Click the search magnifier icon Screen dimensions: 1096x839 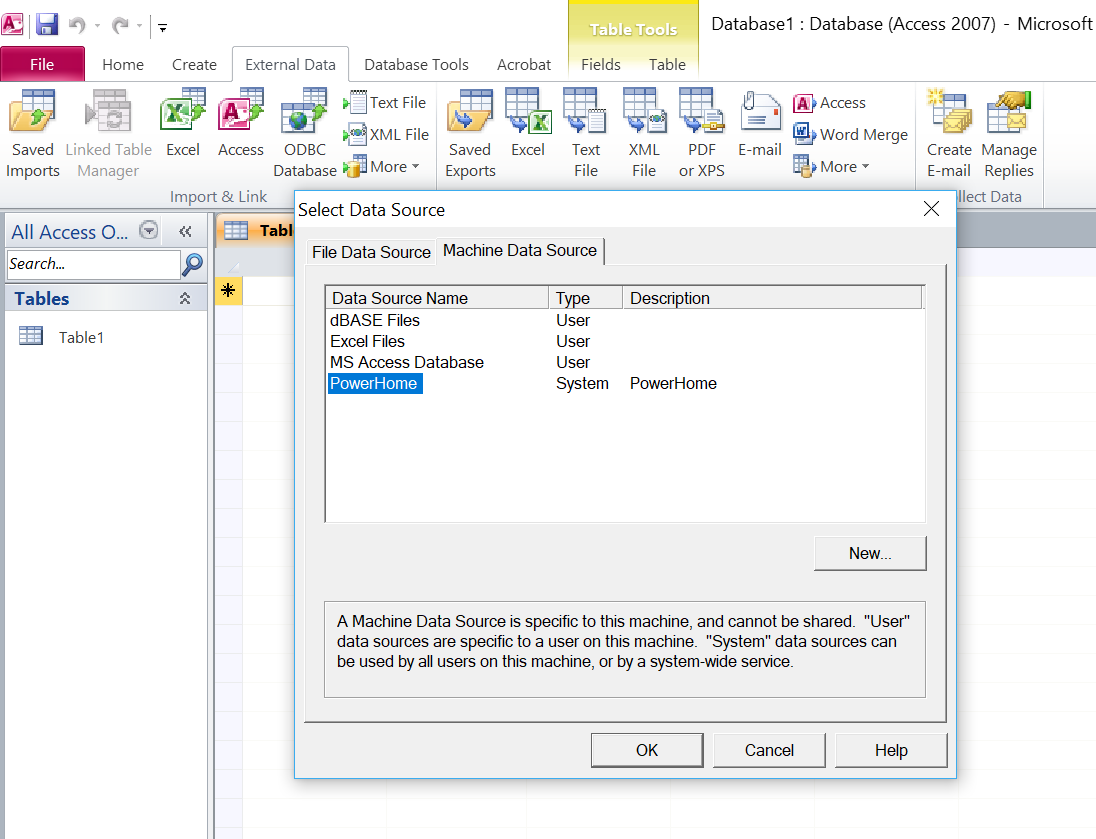192,264
